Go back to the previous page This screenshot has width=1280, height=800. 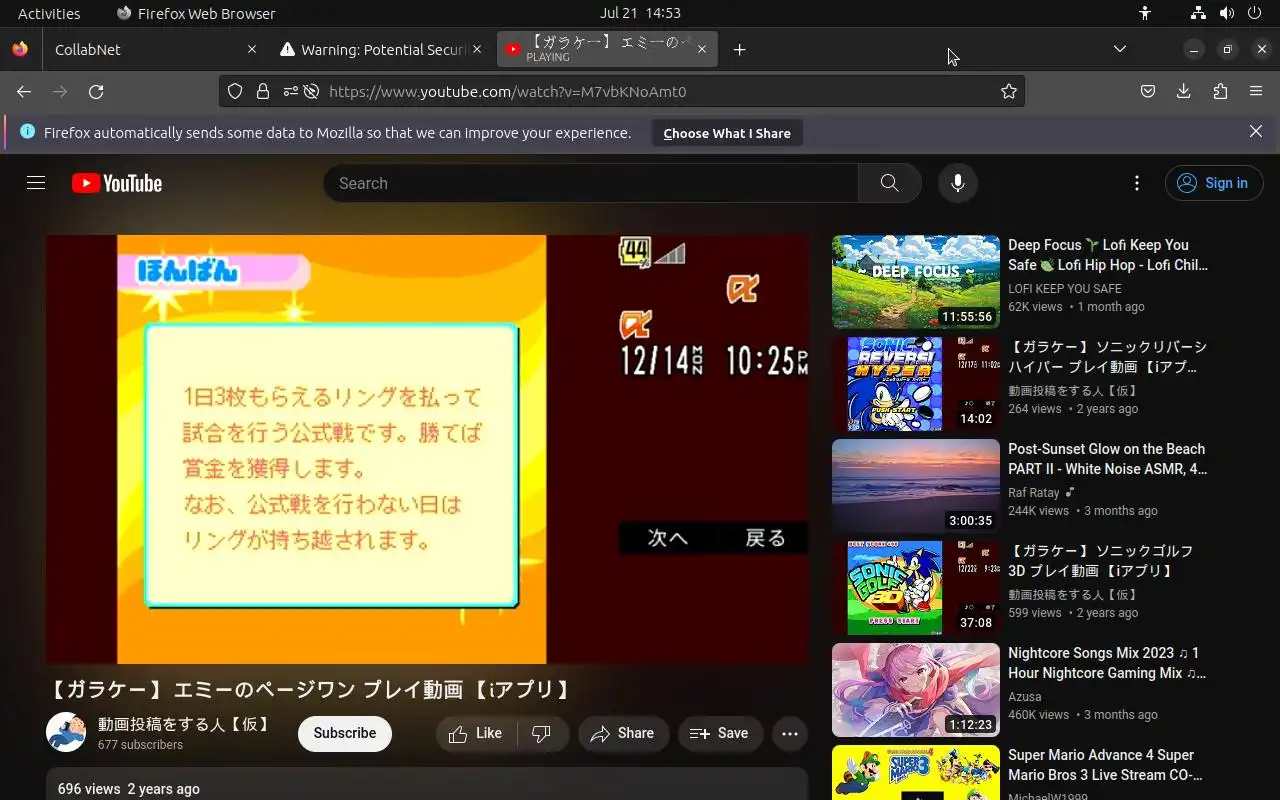[x=24, y=91]
